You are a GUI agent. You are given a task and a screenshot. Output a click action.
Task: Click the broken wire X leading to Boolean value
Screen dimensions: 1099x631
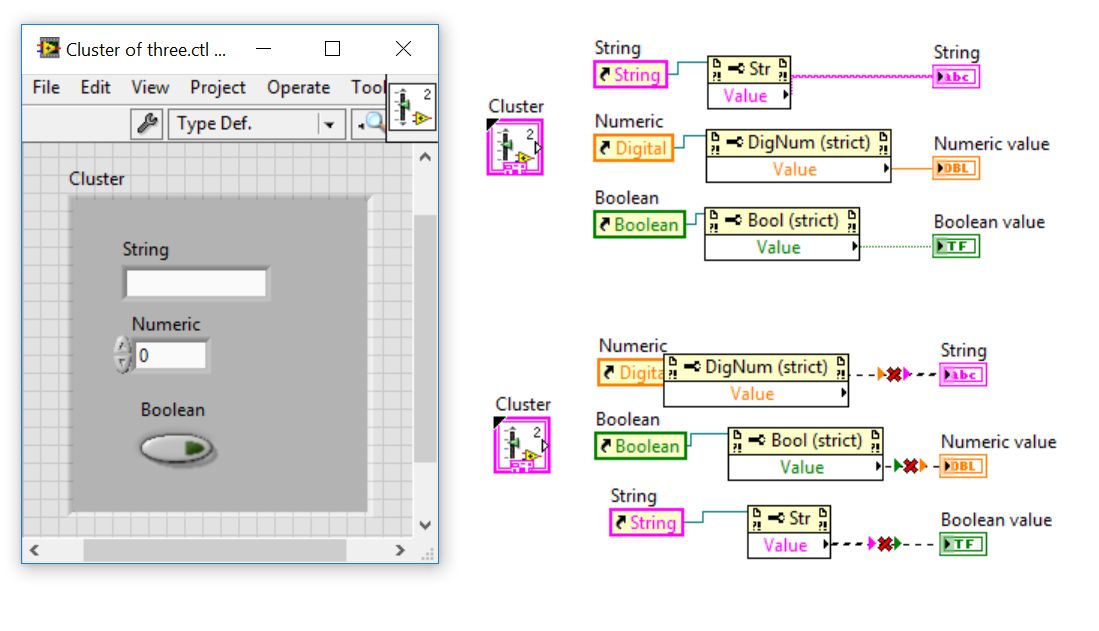885,543
